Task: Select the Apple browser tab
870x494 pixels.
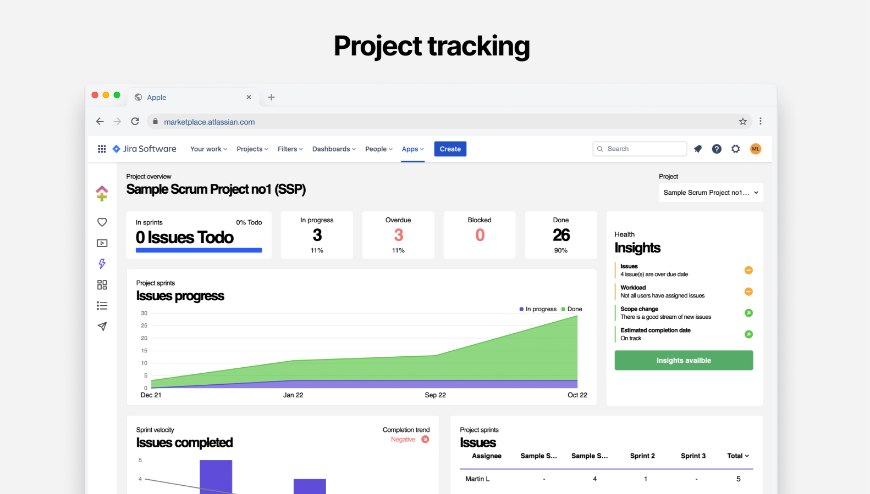Action: [x=192, y=97]
